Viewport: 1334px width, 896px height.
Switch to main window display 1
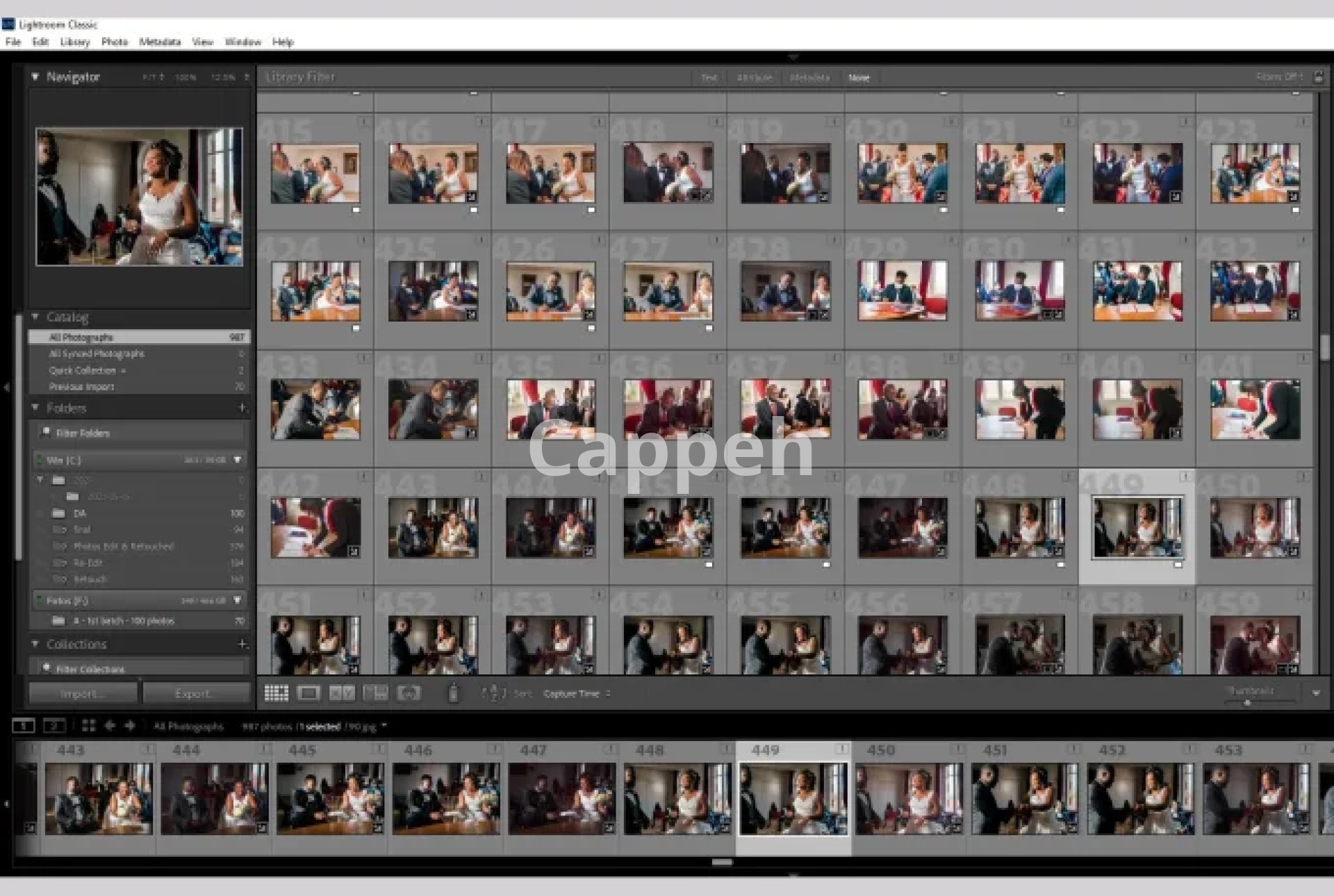23,726
